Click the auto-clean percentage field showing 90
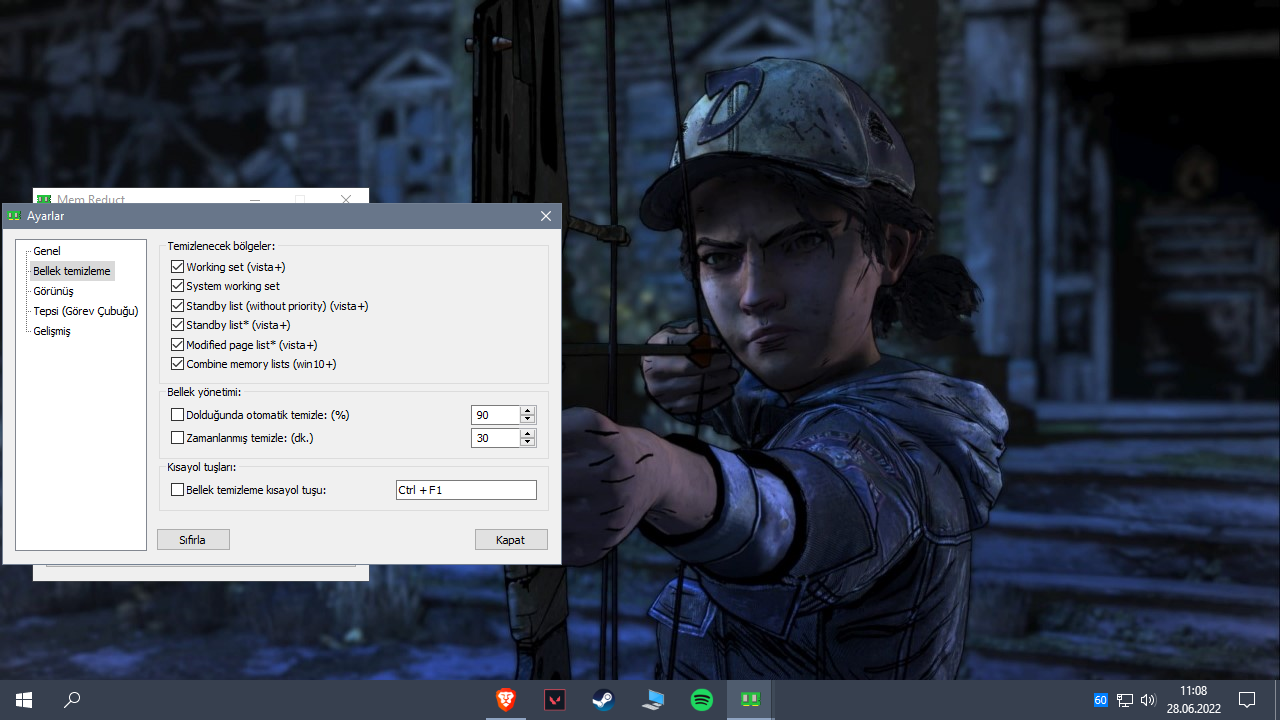The image size is (1280, 720). point(496,415)
